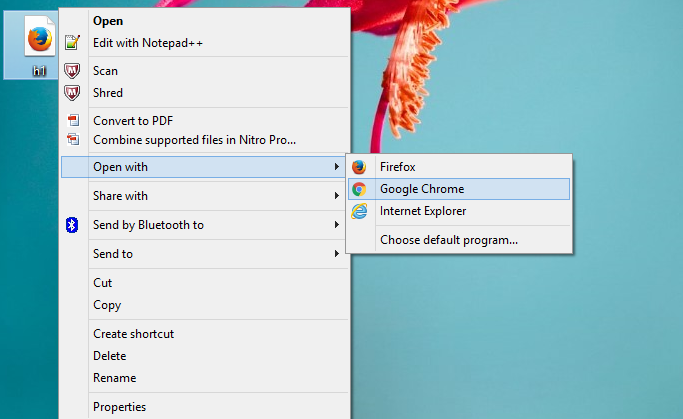Select Share with menu entry
Viewport: 683px width, 419px height.
pos(205,196)
